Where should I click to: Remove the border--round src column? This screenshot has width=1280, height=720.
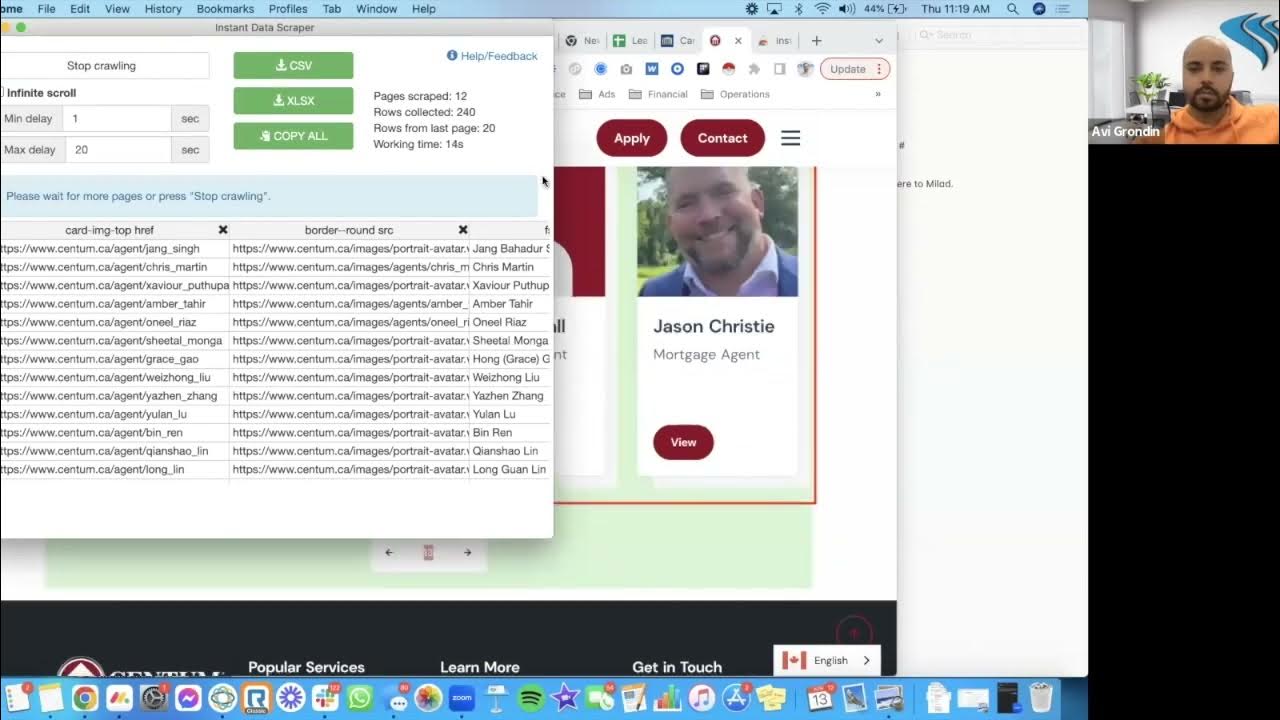point(463,230)
